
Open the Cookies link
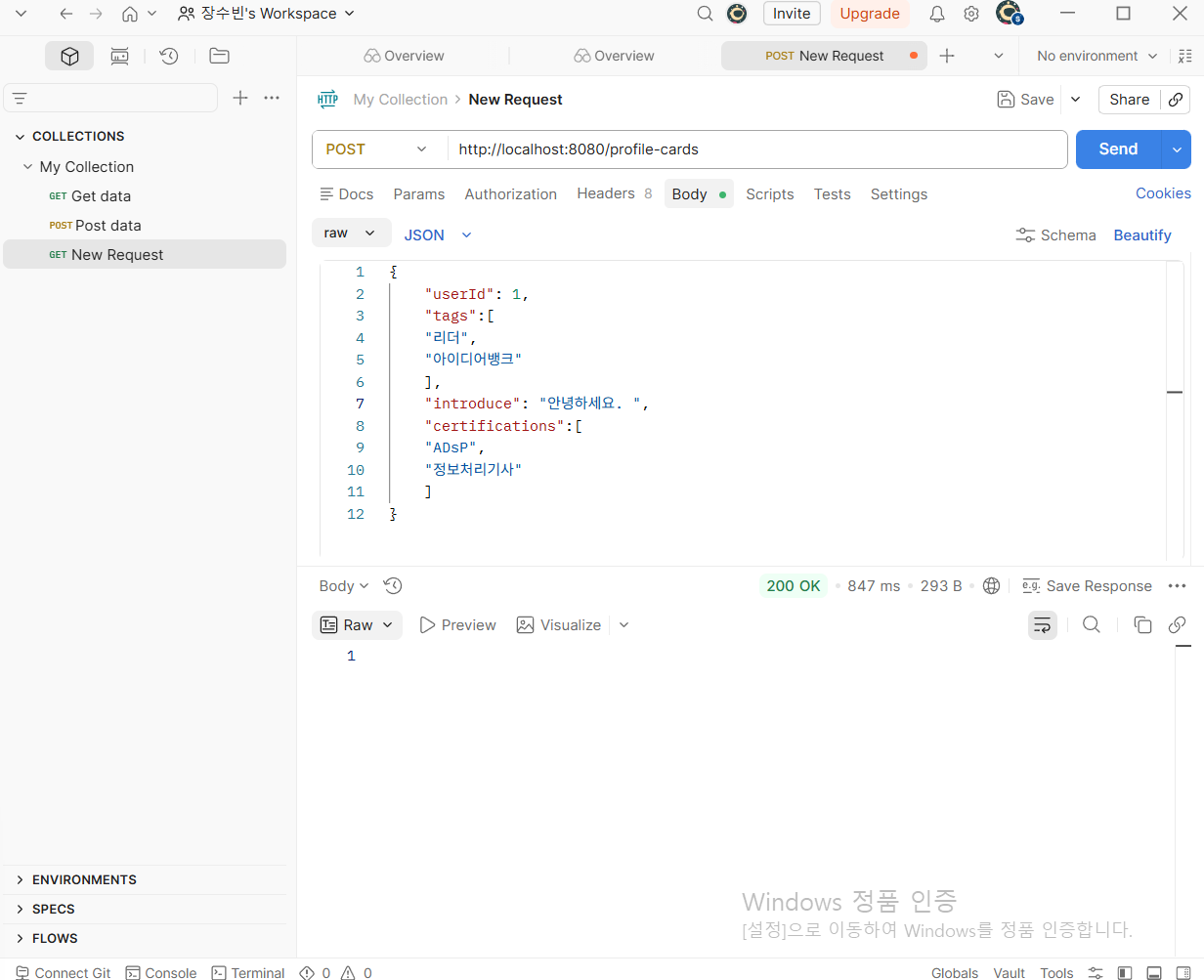click(x=1163, y=193)
